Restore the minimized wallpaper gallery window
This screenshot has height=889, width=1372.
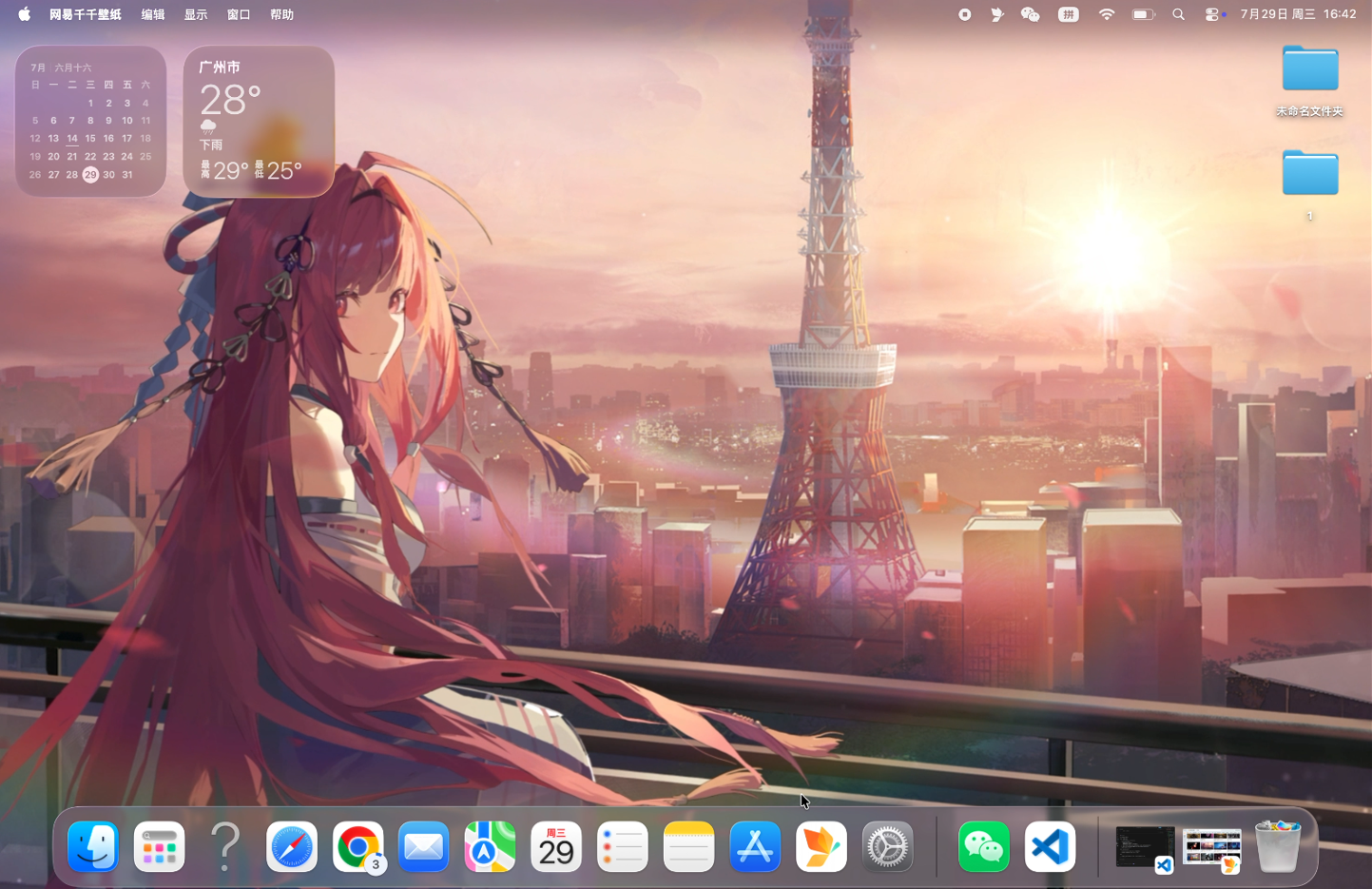(1212, 847)
